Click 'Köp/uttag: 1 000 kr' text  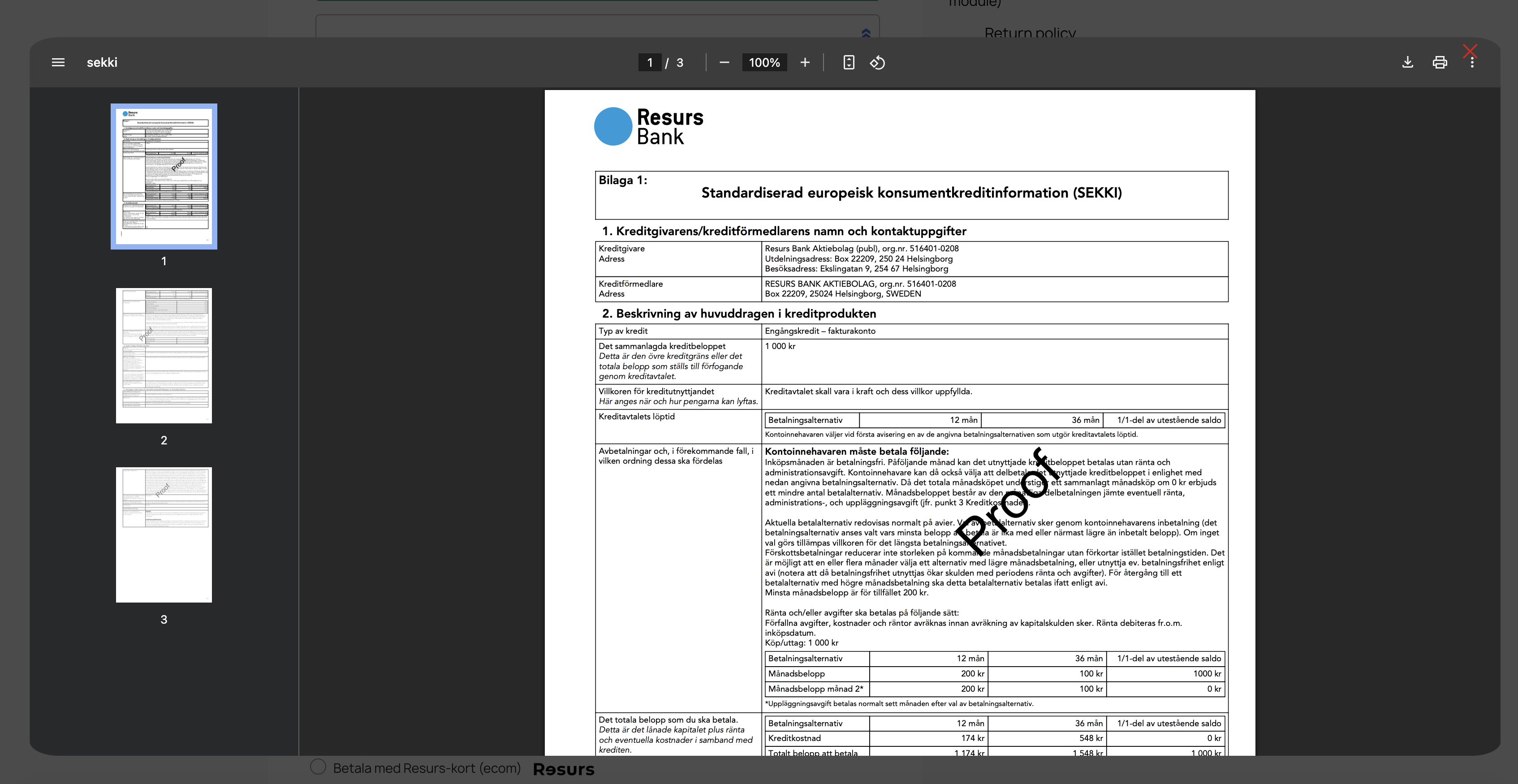(802, 642)
